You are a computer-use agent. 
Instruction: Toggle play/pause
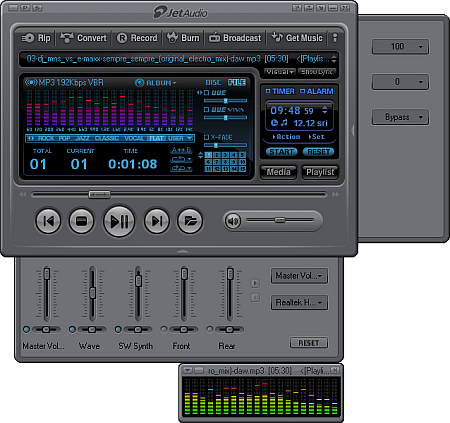tap(119, 221)
